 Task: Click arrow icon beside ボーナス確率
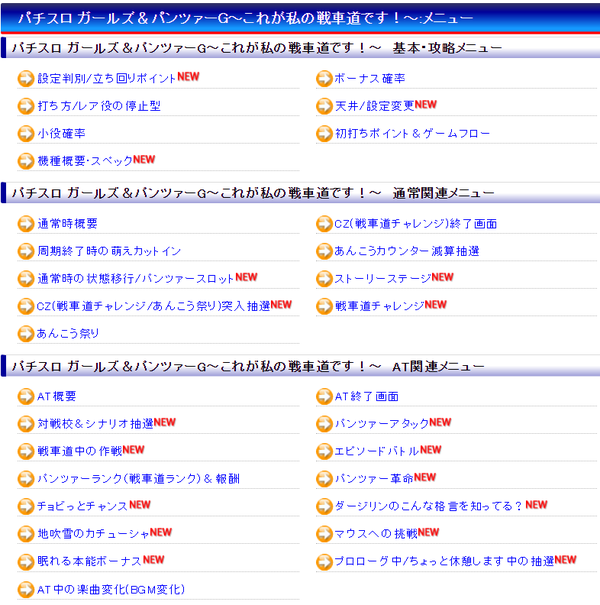(x=324, y=79)
